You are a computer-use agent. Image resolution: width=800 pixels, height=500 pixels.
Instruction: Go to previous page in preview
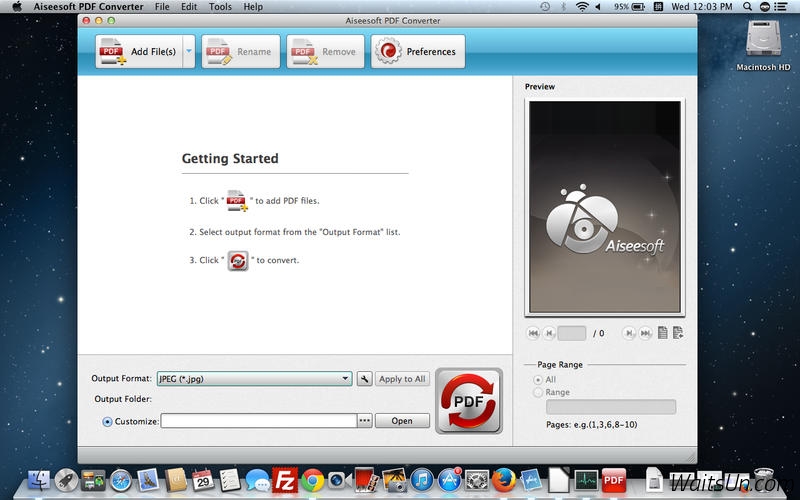[549, 333]
